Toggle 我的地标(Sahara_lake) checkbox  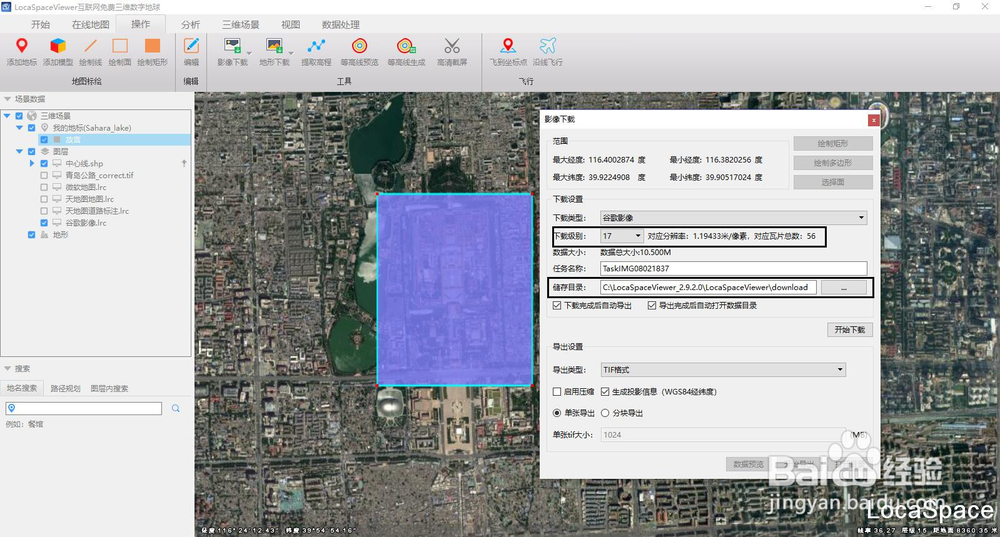click(x=31, y=128)
